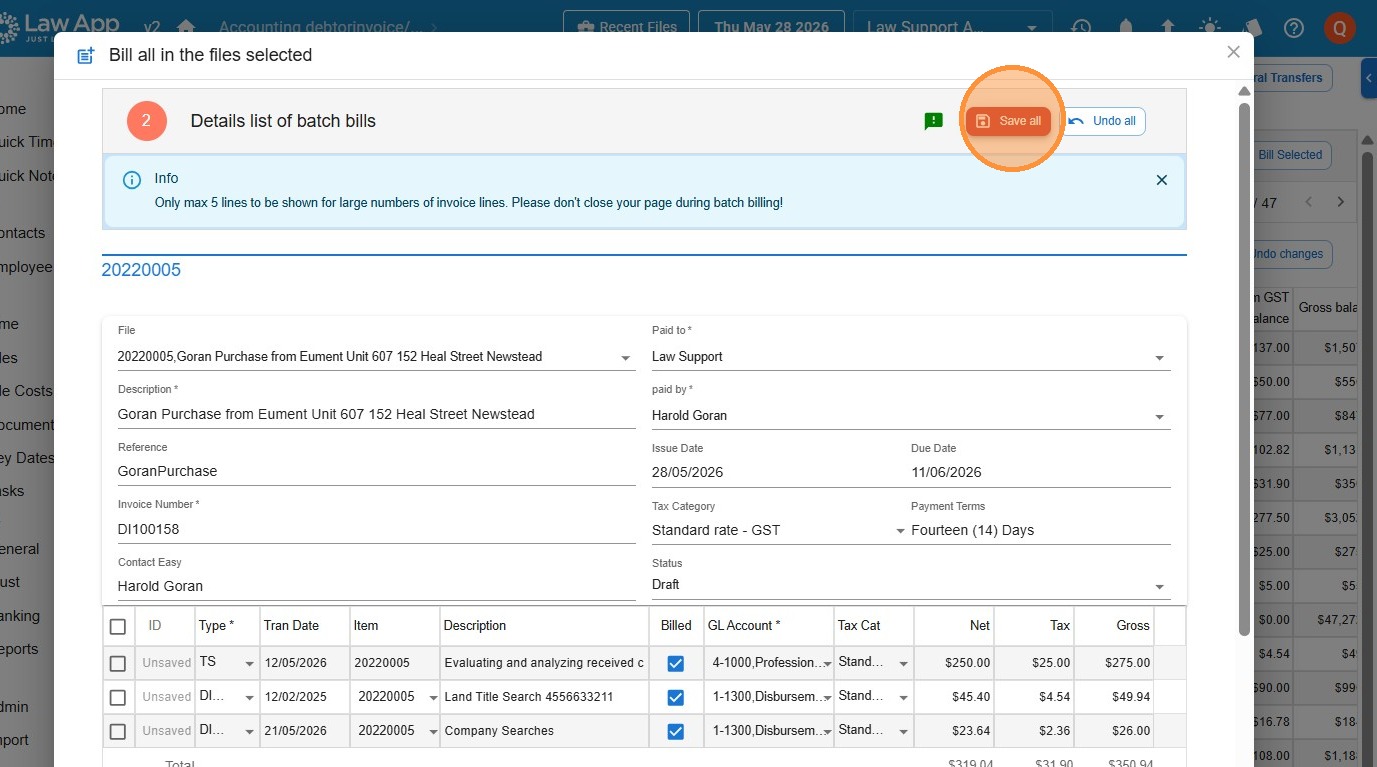The image size is (1377, 767).
Task: Open the paid by dropdown Harold Goran
Action: [x=911, y=416]
